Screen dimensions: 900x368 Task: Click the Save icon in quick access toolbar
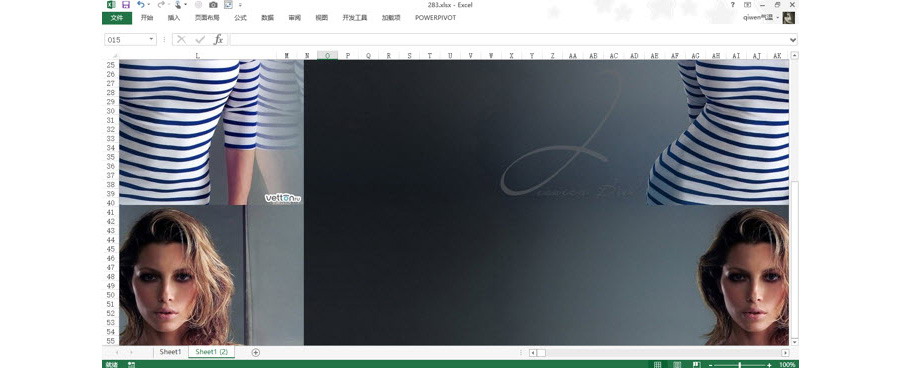coord(126,5)
